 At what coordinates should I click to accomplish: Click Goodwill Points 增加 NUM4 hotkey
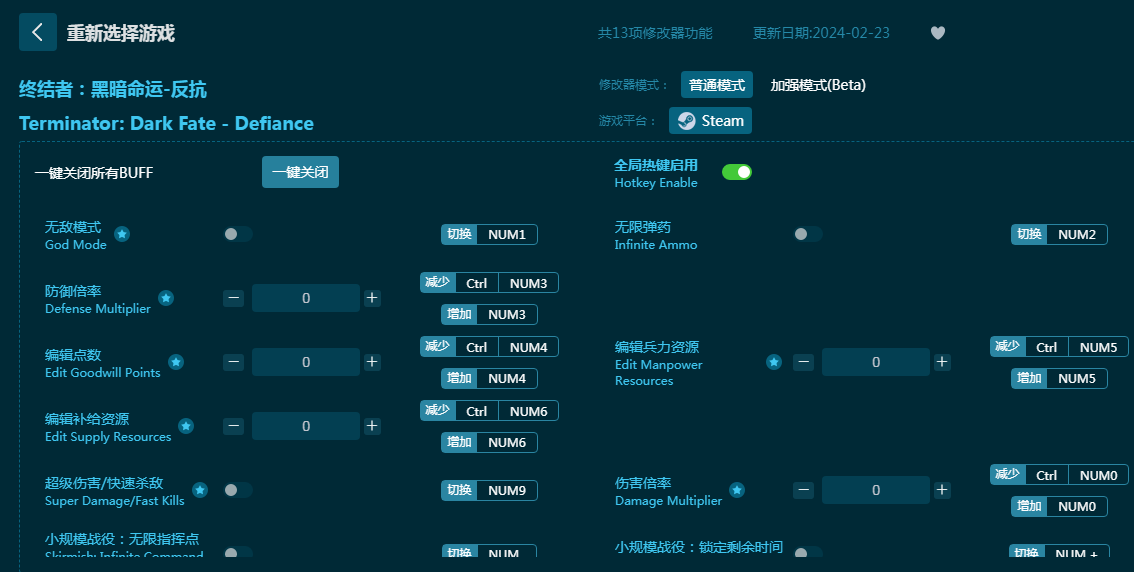pyautogui.click(x=490, y=378)
